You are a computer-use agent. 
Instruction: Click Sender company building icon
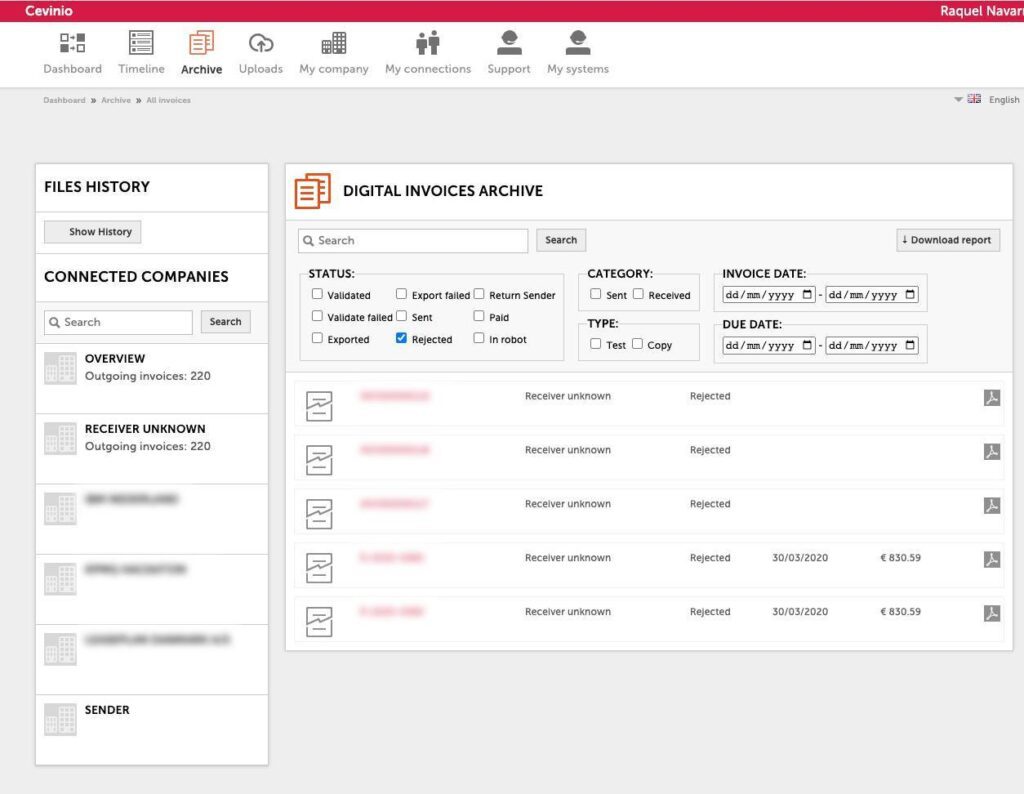[x=60, y=720]
